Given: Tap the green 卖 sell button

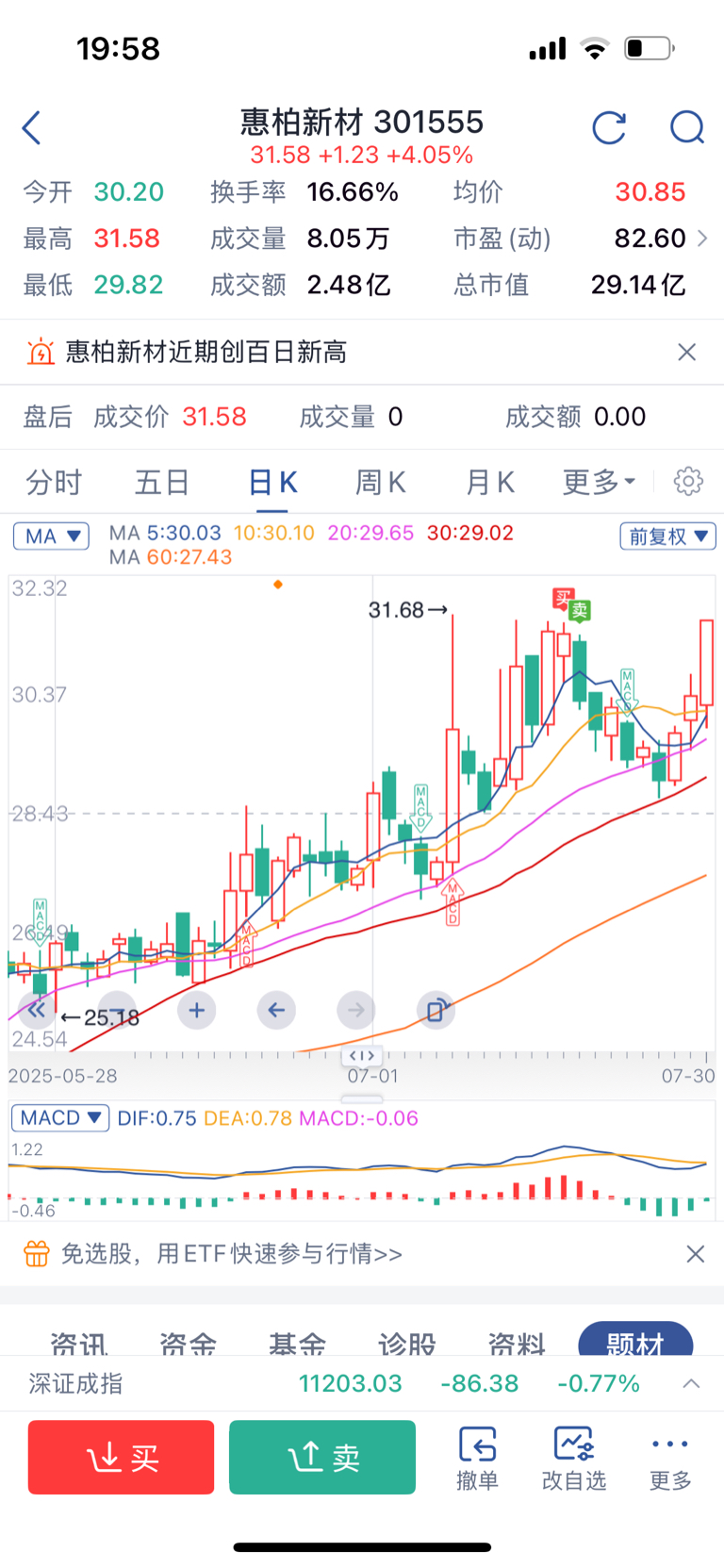Looking at the screenshot, I should 322,1458.
